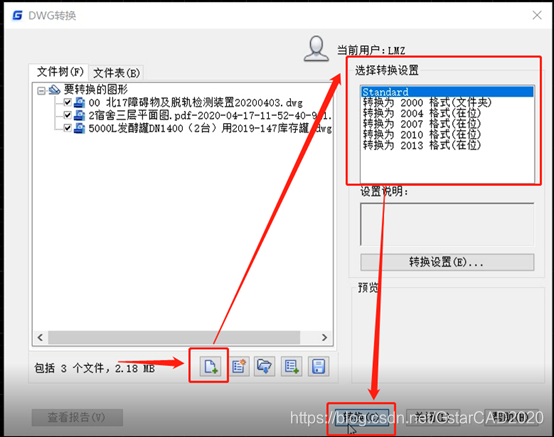Open the 转换设置(E)... dialog

pyautogui.click(x=447, y=262)
